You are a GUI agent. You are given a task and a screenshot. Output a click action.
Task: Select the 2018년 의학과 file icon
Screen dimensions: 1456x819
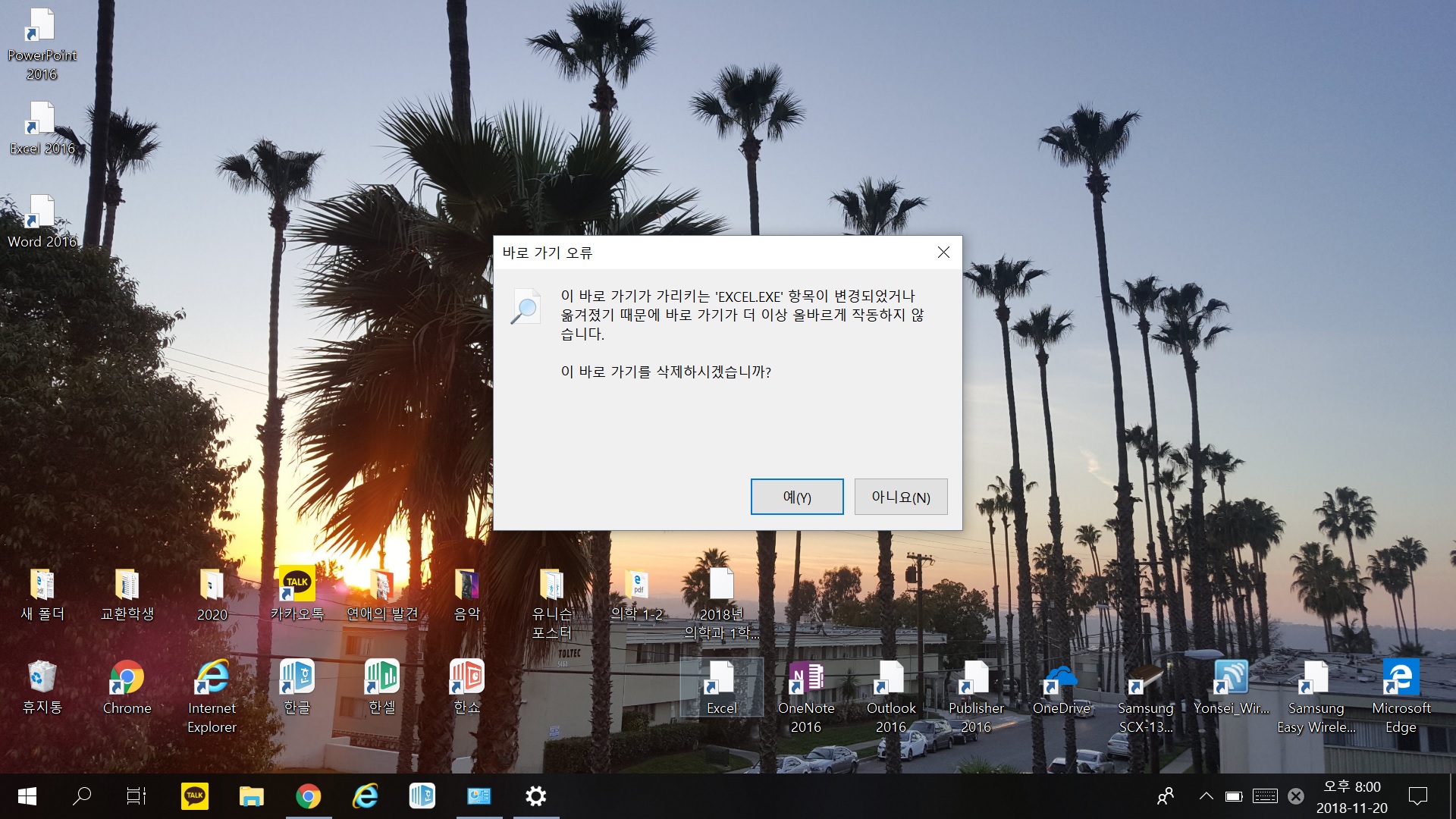point(721,604)
